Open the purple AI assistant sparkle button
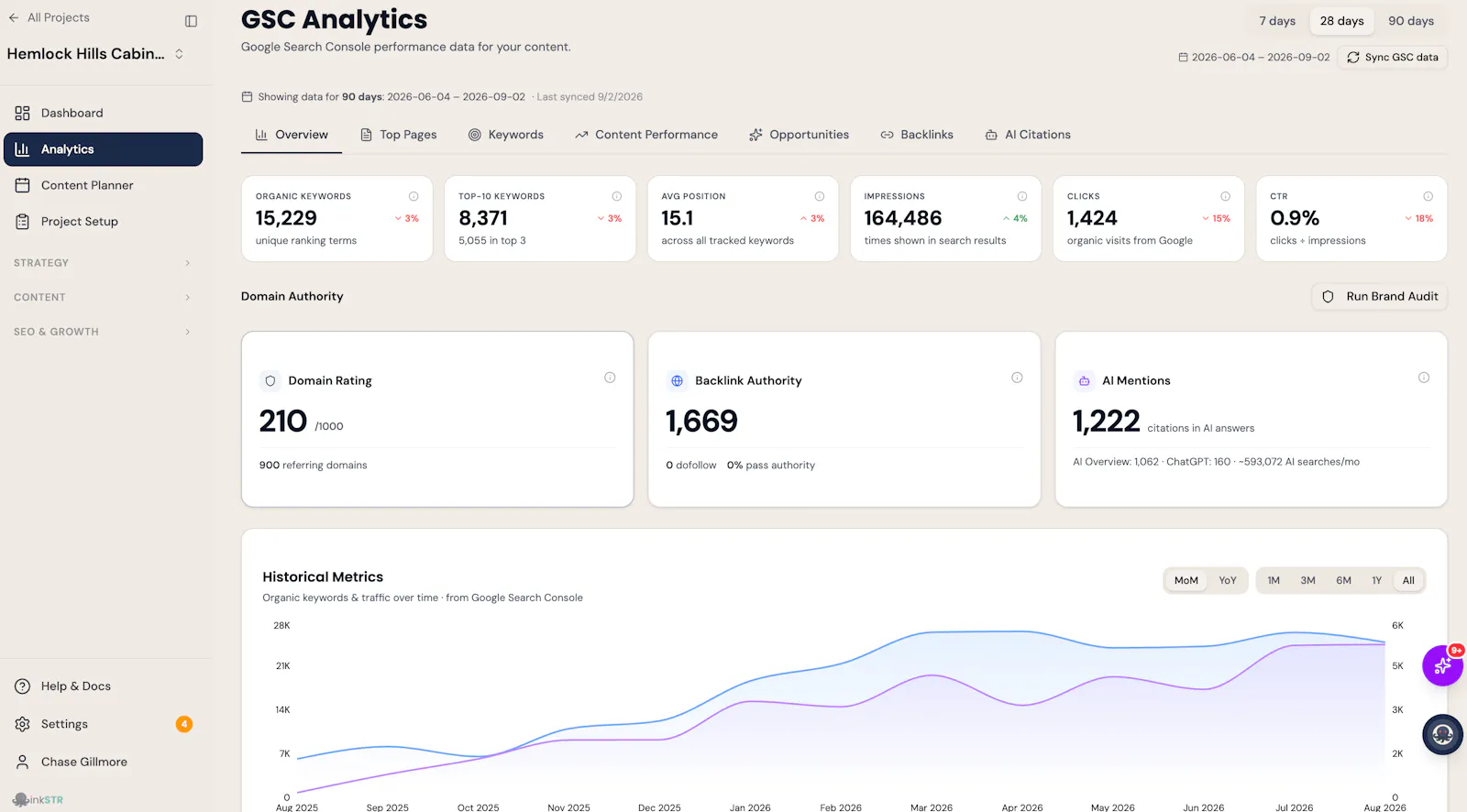 [x=1442, y=665]
